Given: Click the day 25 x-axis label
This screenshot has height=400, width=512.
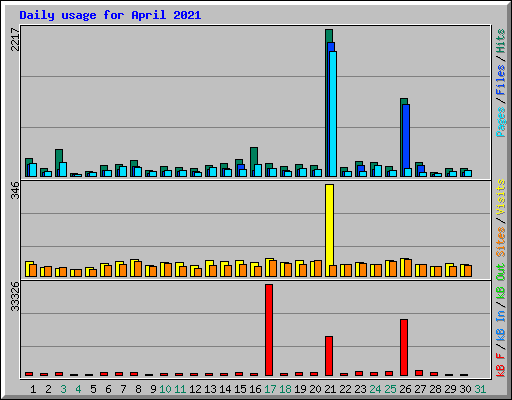Looking at the screenshot, I should pyautogui.click(x=390, y=389).
